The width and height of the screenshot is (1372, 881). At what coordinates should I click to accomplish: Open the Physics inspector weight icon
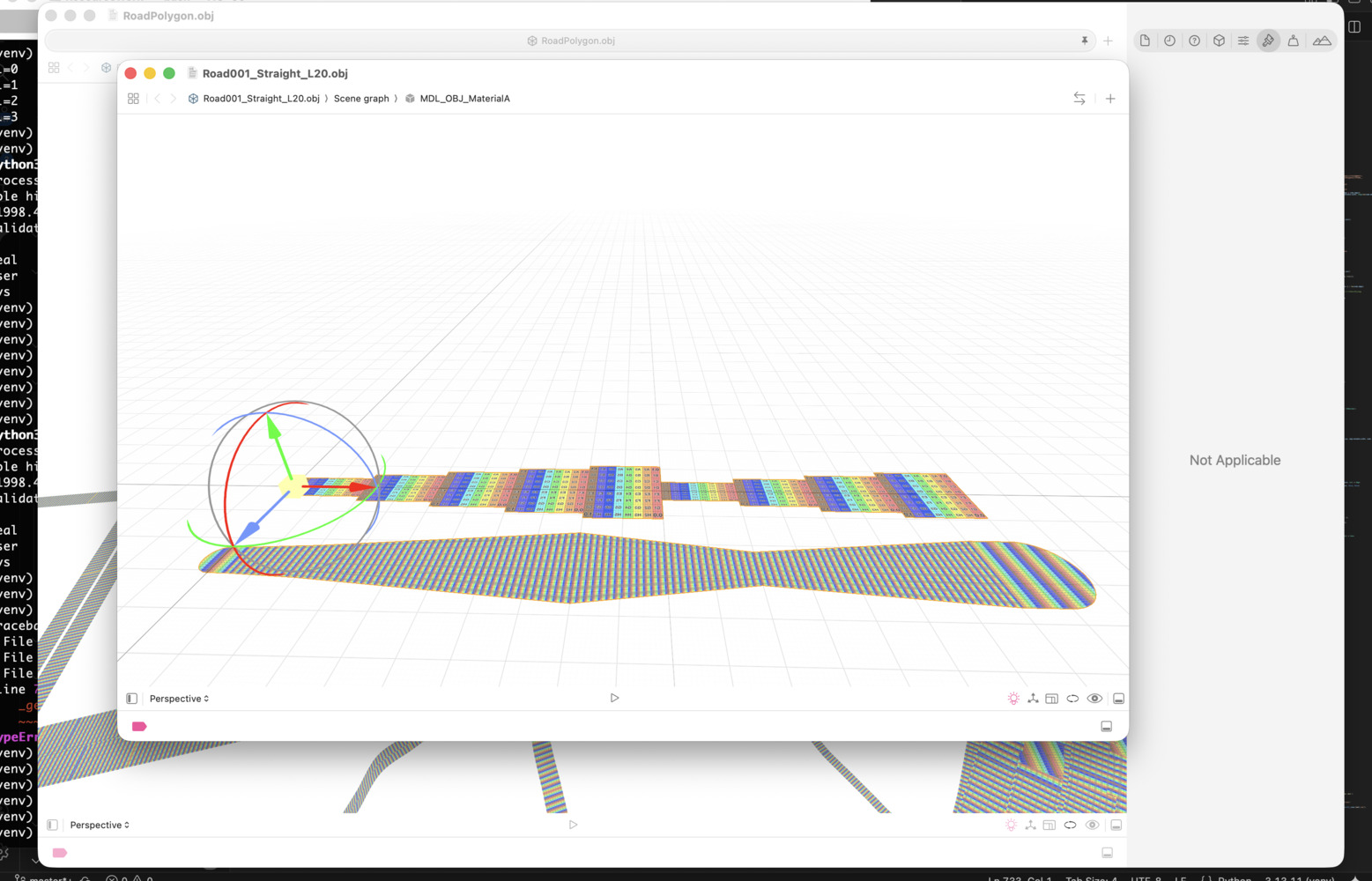pos(1293,41)
